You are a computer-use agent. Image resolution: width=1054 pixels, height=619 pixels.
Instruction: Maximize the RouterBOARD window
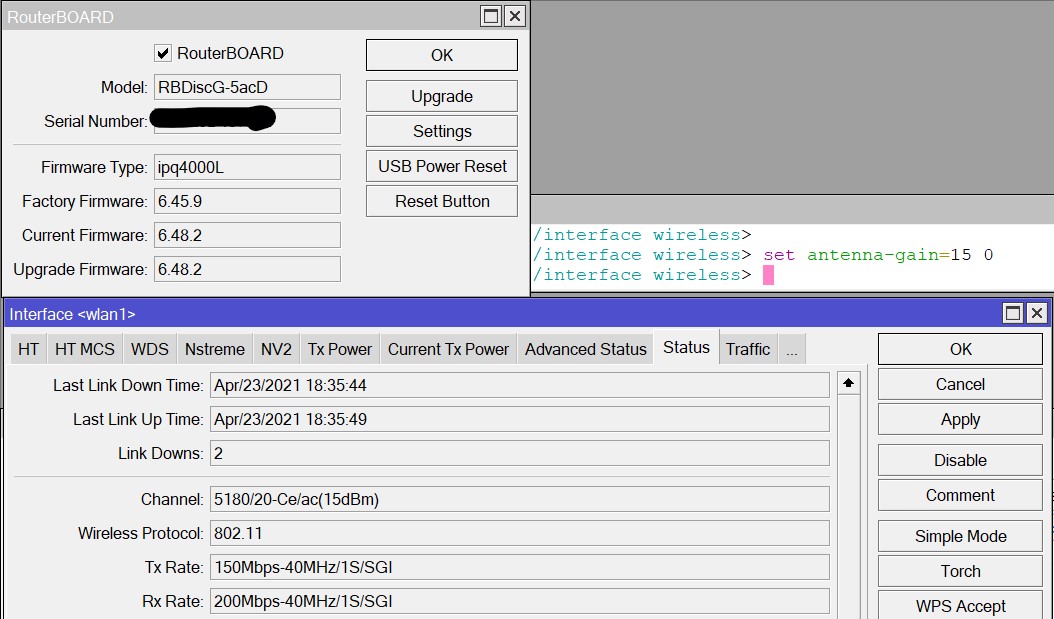point(491,16)
